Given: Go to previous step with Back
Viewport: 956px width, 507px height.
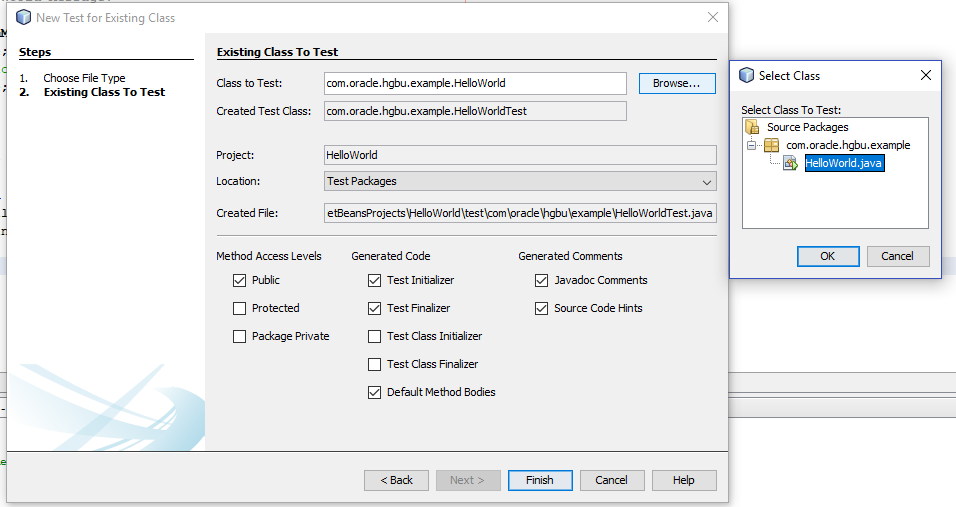Looking at the screenshot, I should click(x=396, y=480).
